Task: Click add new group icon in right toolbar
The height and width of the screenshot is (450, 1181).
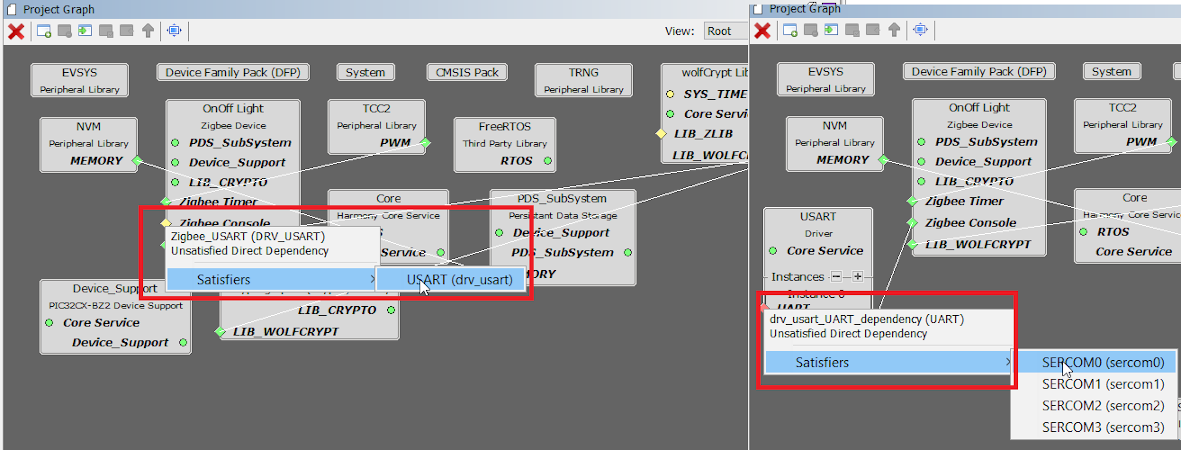Action: click(x=790, y=31)
